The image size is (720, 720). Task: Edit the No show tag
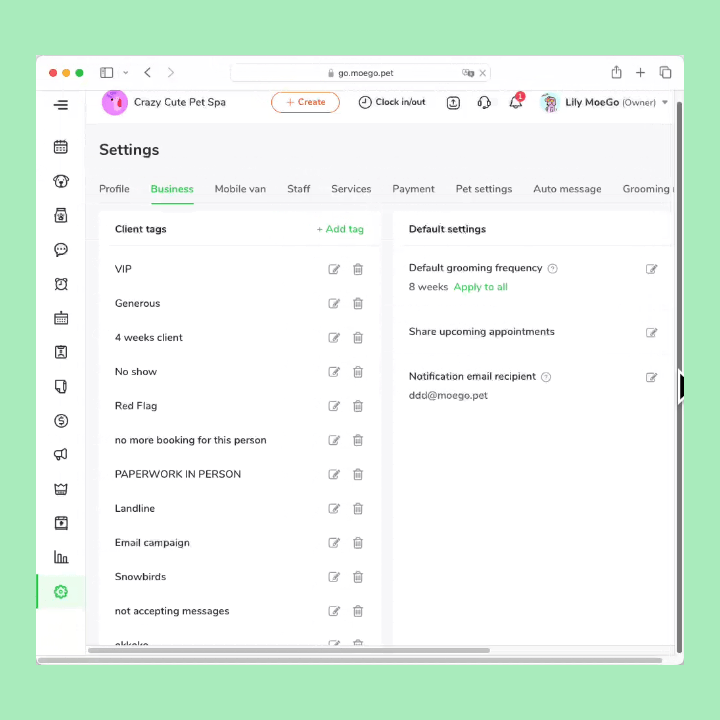(x=334, y=371)
